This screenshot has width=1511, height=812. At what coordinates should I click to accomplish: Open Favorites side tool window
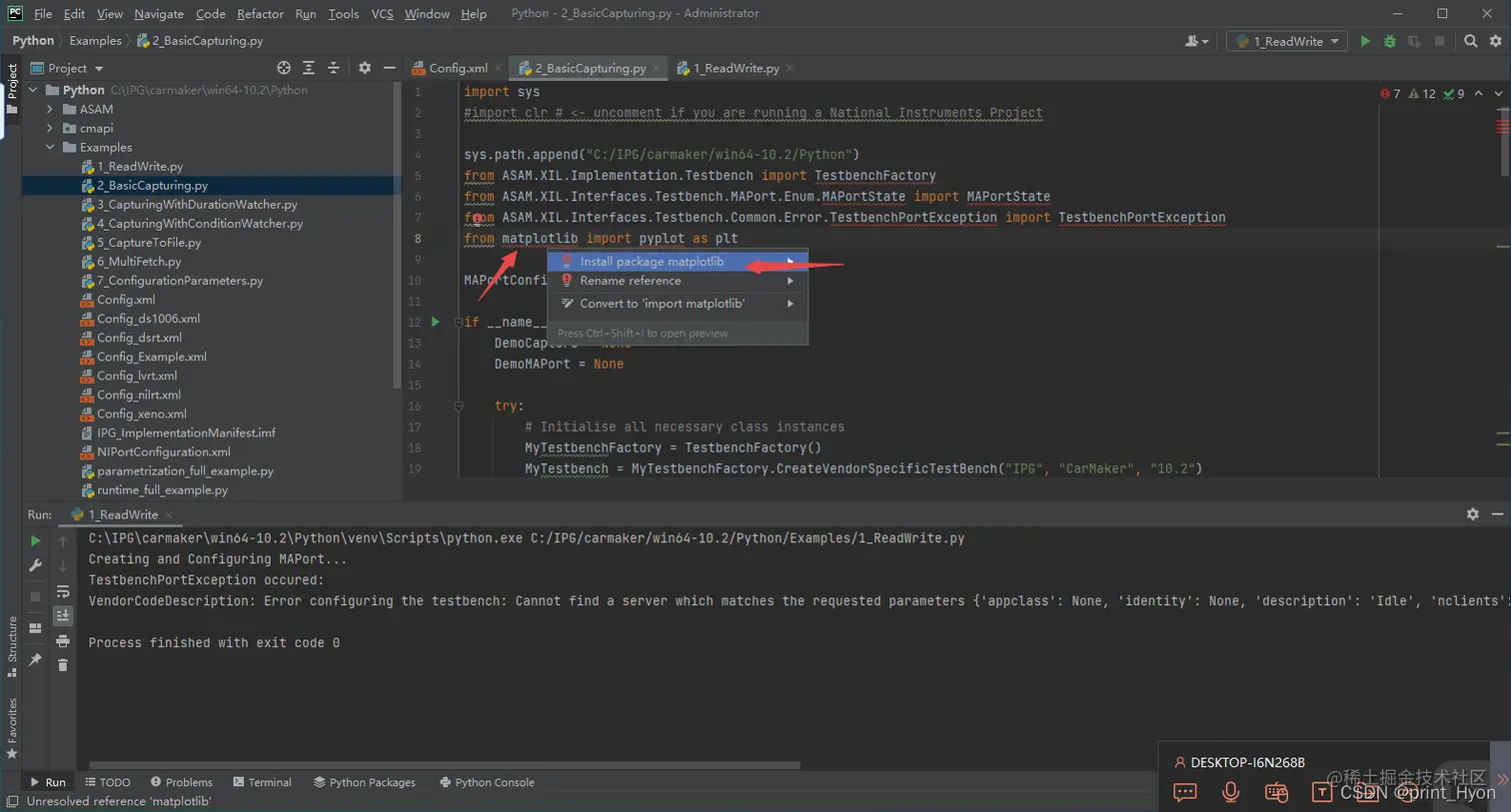coord(12,727)
